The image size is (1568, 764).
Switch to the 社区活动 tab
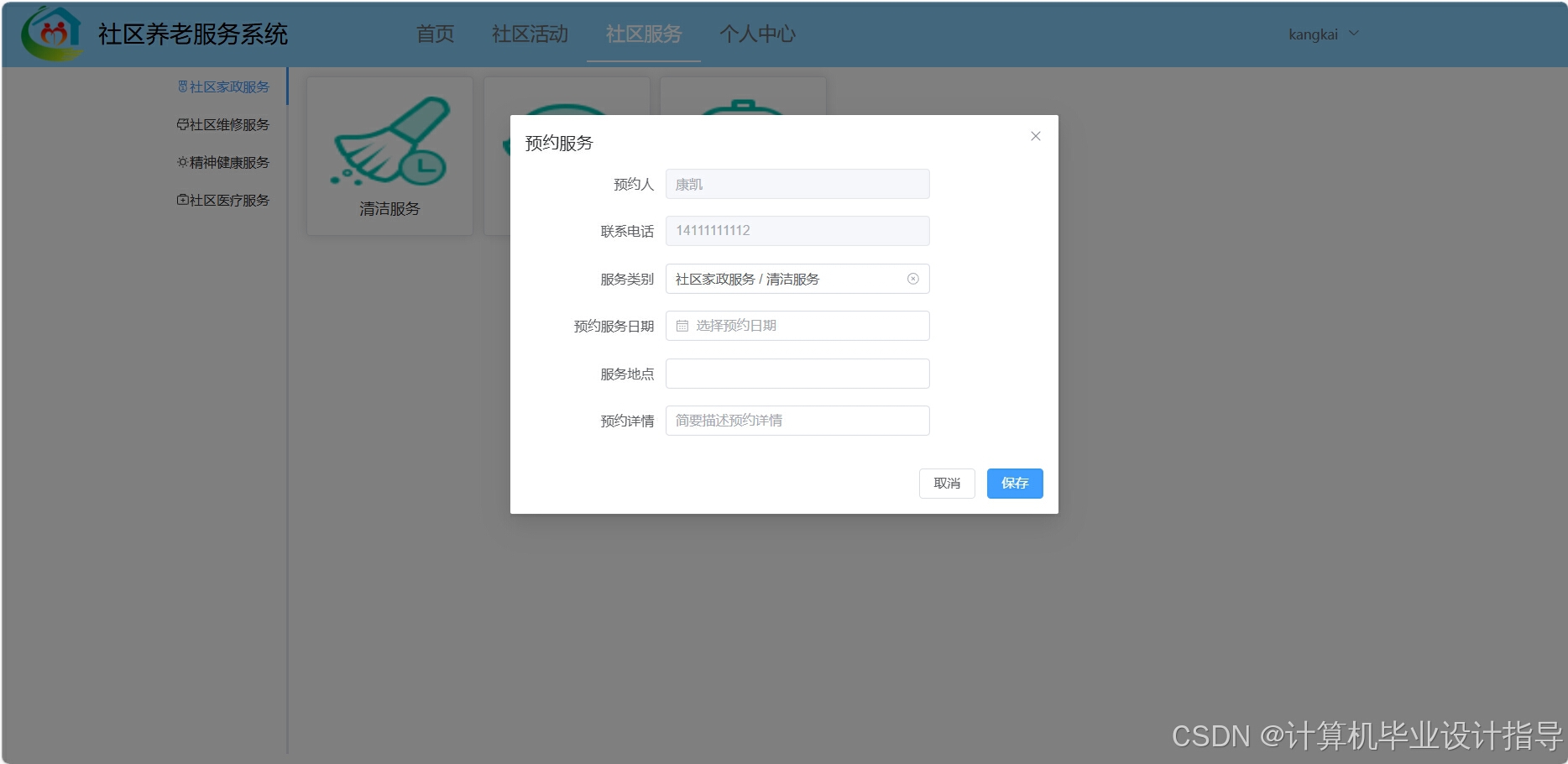click(x=529, y=34)
